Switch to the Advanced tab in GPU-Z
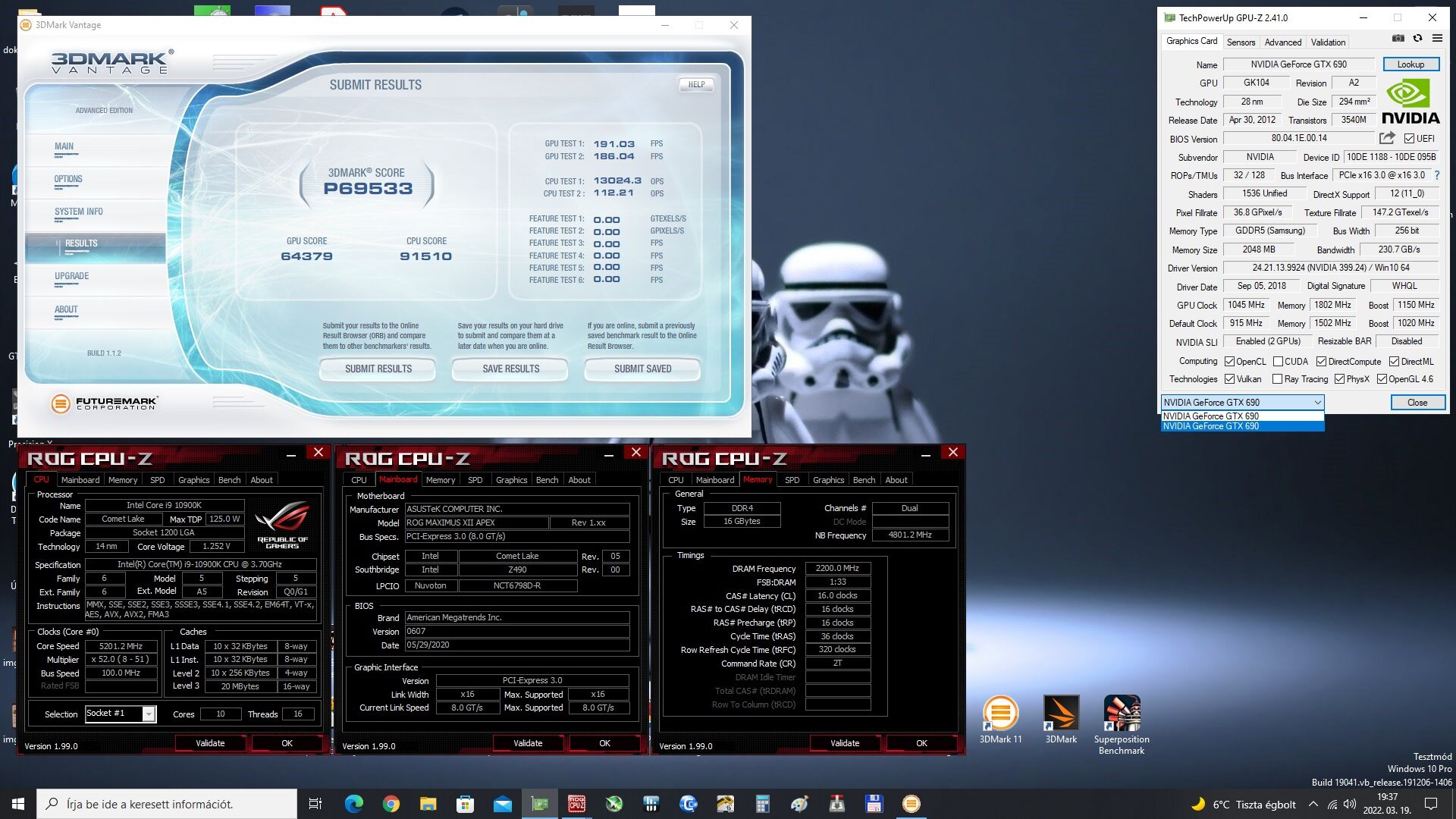Image resolution: width=1456 pixels, height=819 pixels. point(1283,42)
